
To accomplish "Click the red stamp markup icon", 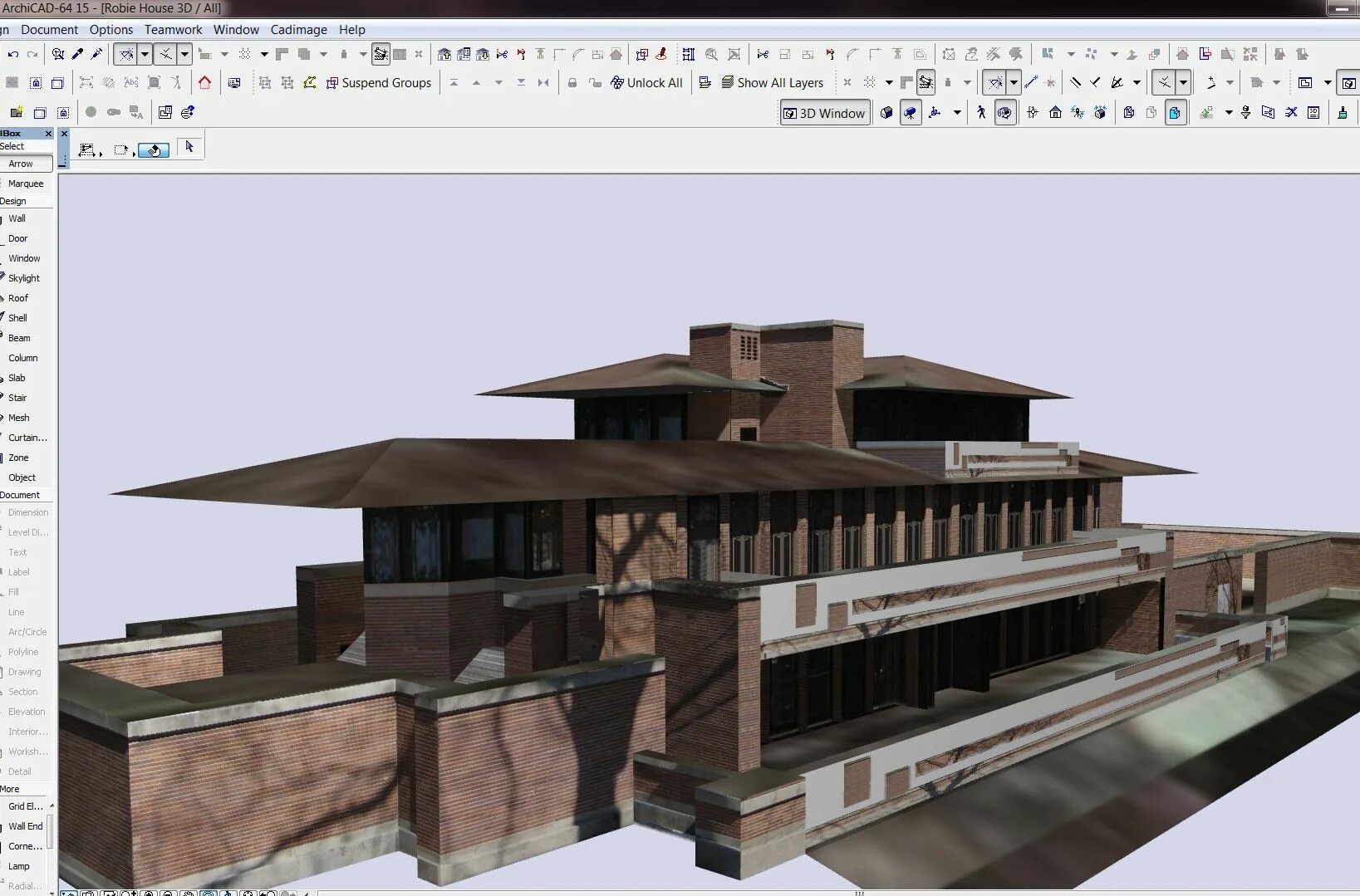I will [x=661, y=54].
